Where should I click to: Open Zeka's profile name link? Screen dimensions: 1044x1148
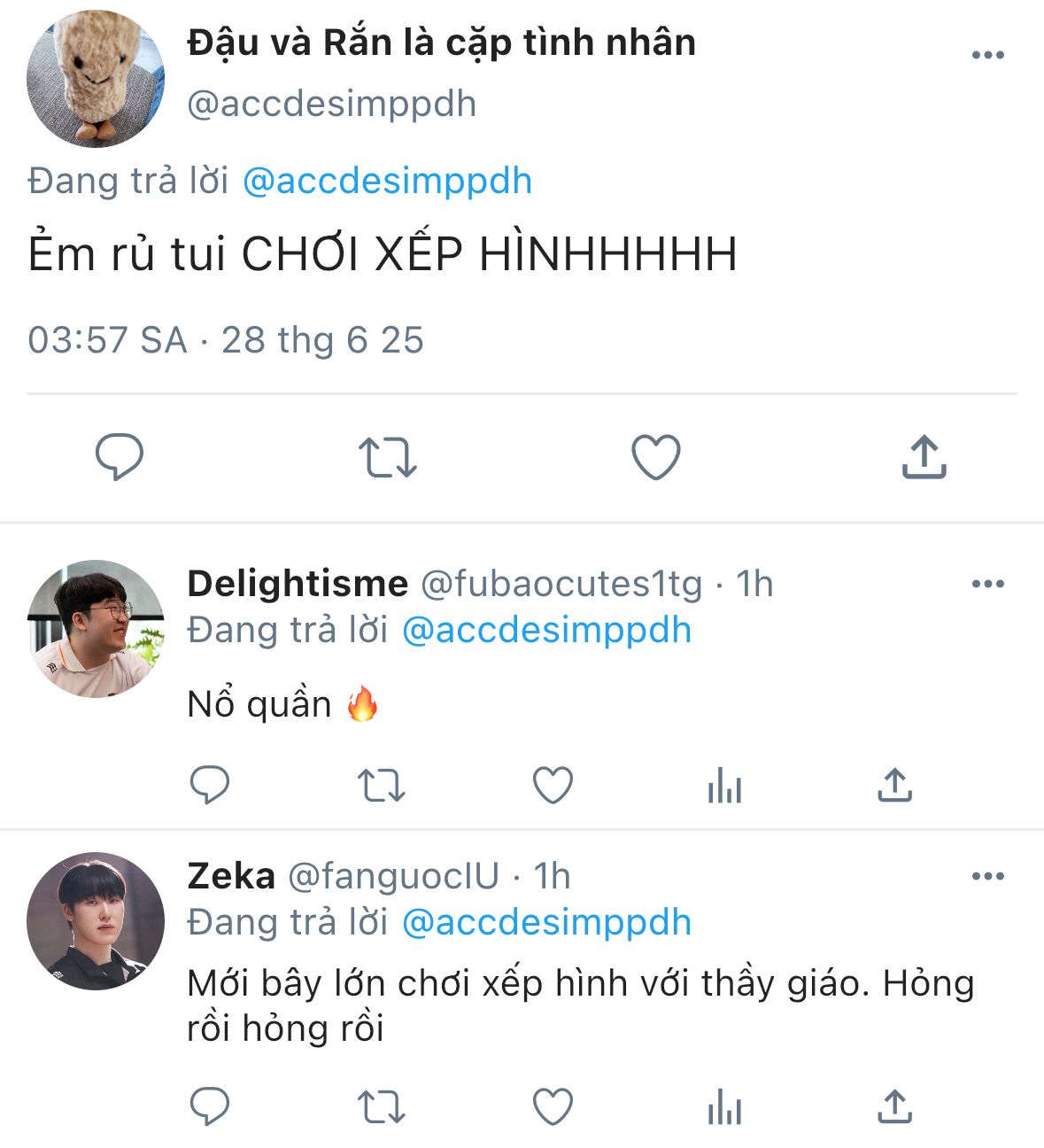[x=231, y=876]
